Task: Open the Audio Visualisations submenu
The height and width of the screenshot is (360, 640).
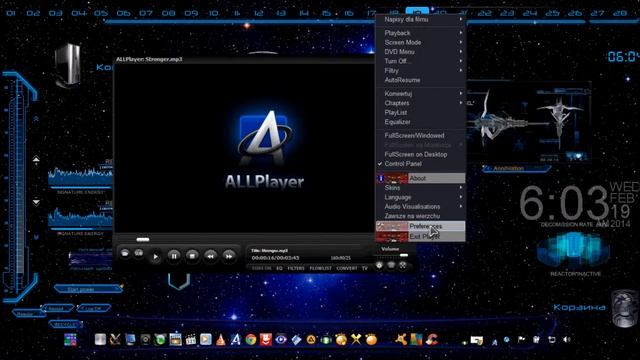Action: 420,207
